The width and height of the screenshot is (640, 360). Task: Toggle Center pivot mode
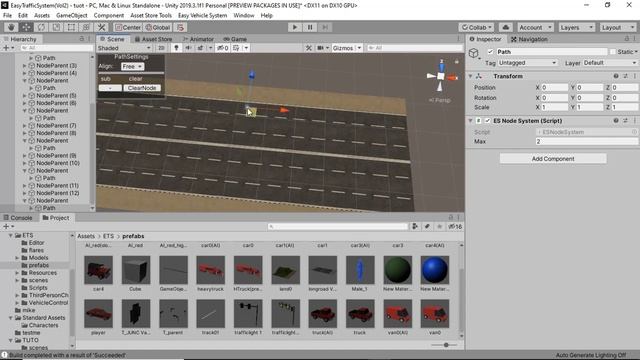coord(128,27)
